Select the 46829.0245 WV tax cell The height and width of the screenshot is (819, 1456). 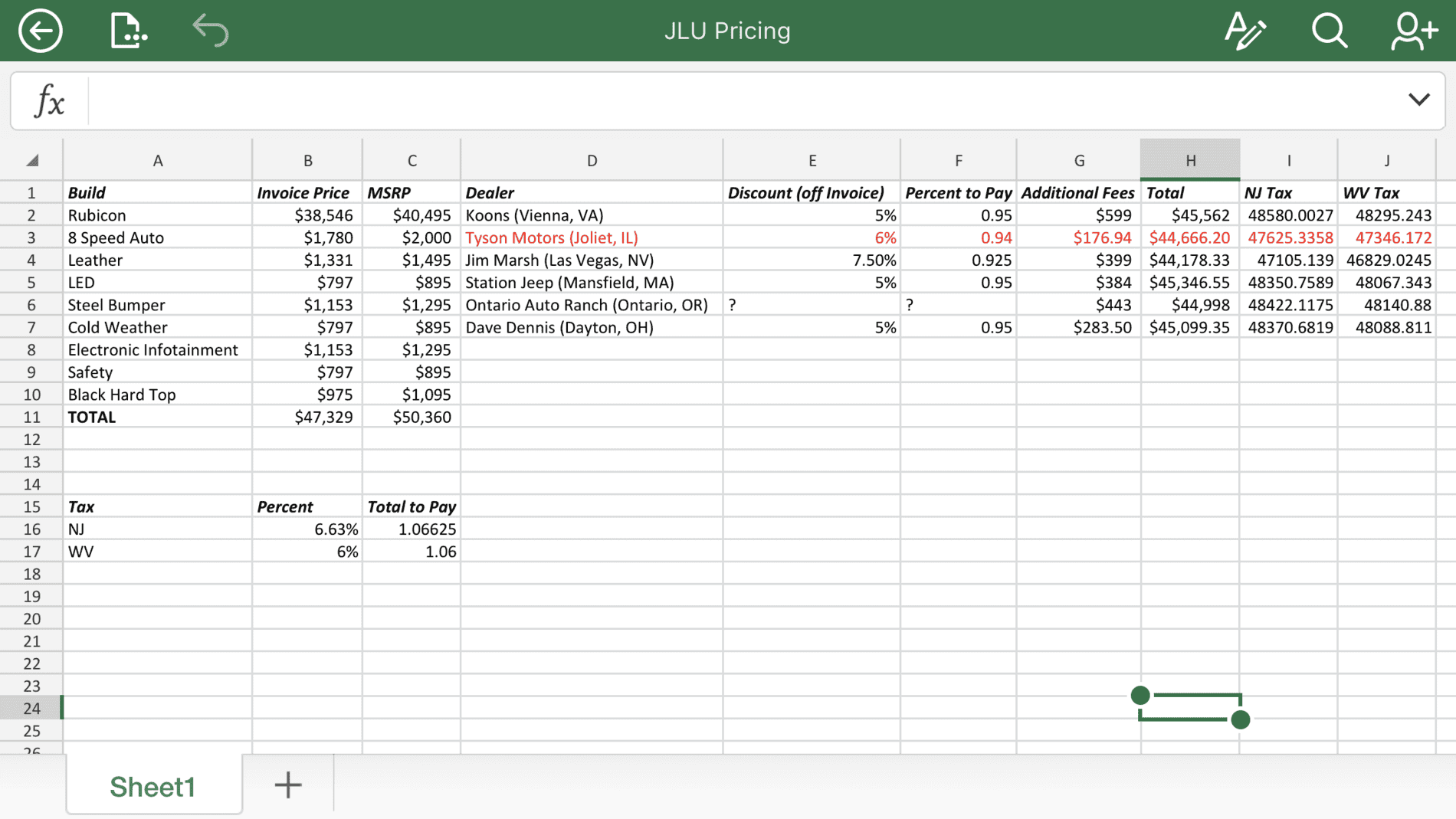1387,260
